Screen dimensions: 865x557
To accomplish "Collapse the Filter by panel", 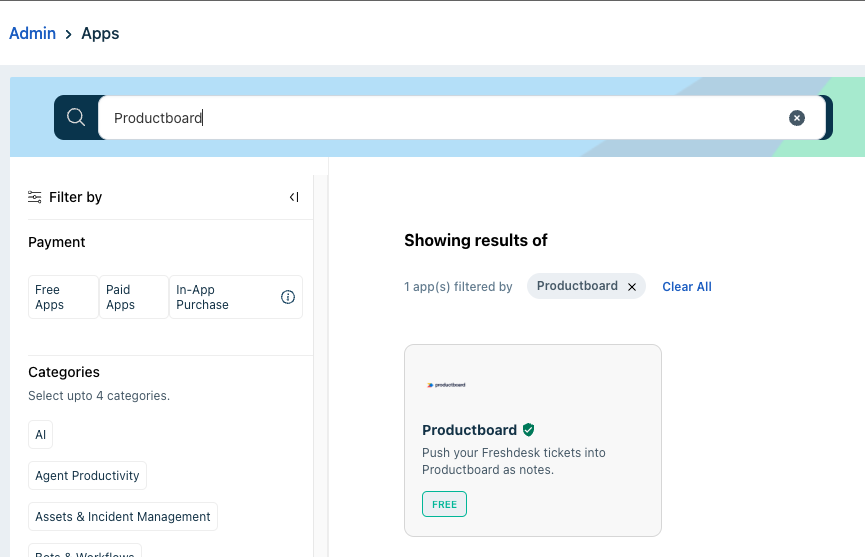I will (294, 197).
